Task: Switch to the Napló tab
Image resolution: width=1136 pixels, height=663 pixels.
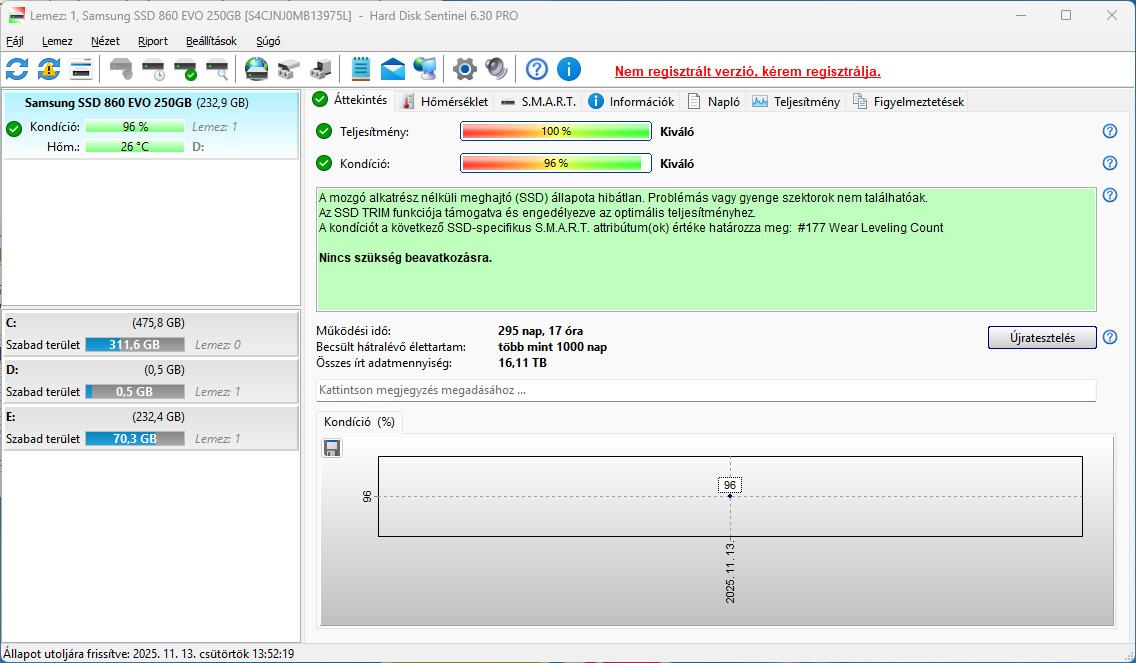Action: [714, 101]
